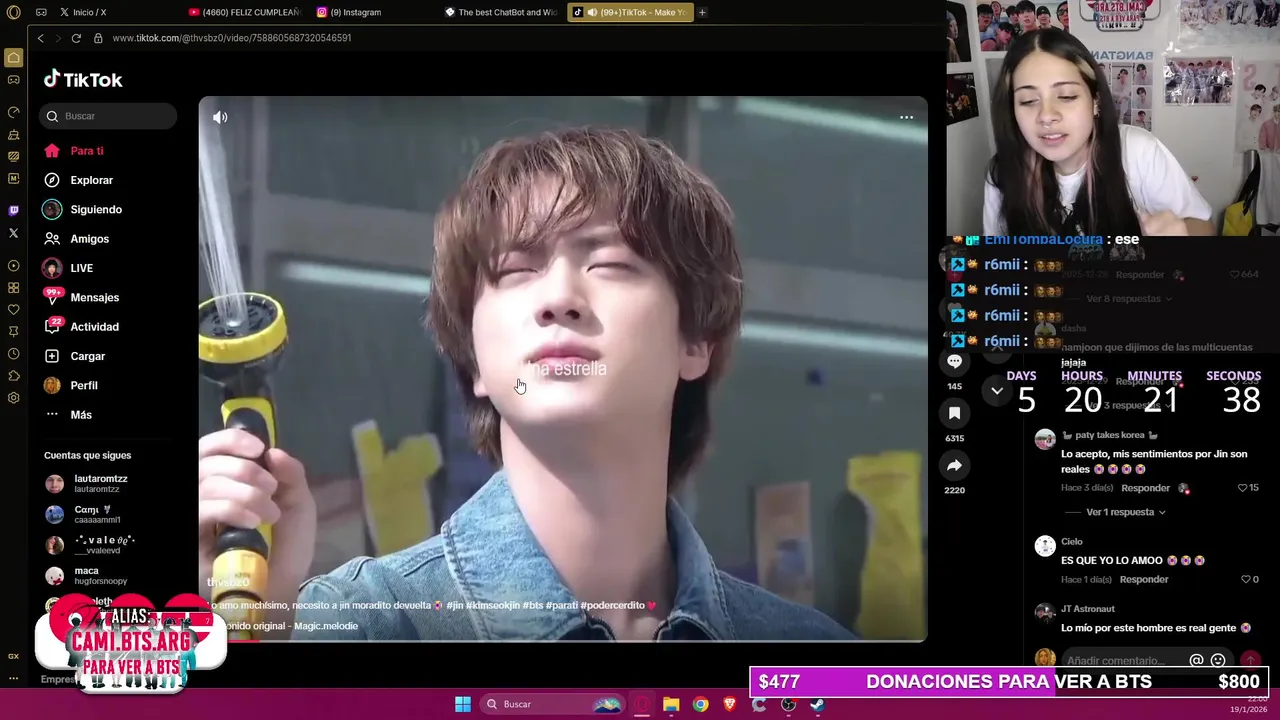Open Cielo's profile avatar
The image size is (1280, 720).
(x=1045, y=545)
